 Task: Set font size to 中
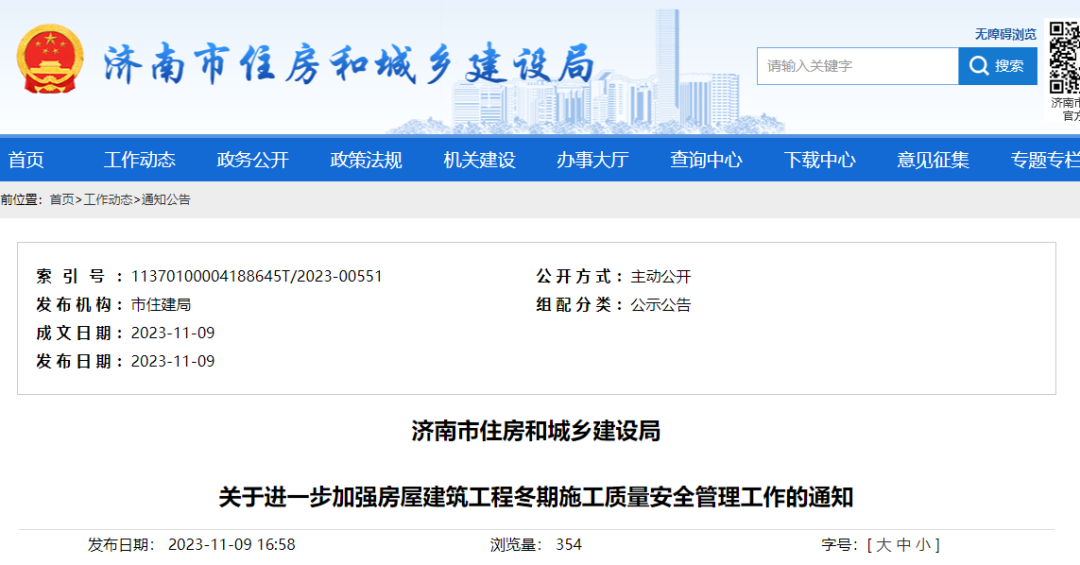[904, 545]
